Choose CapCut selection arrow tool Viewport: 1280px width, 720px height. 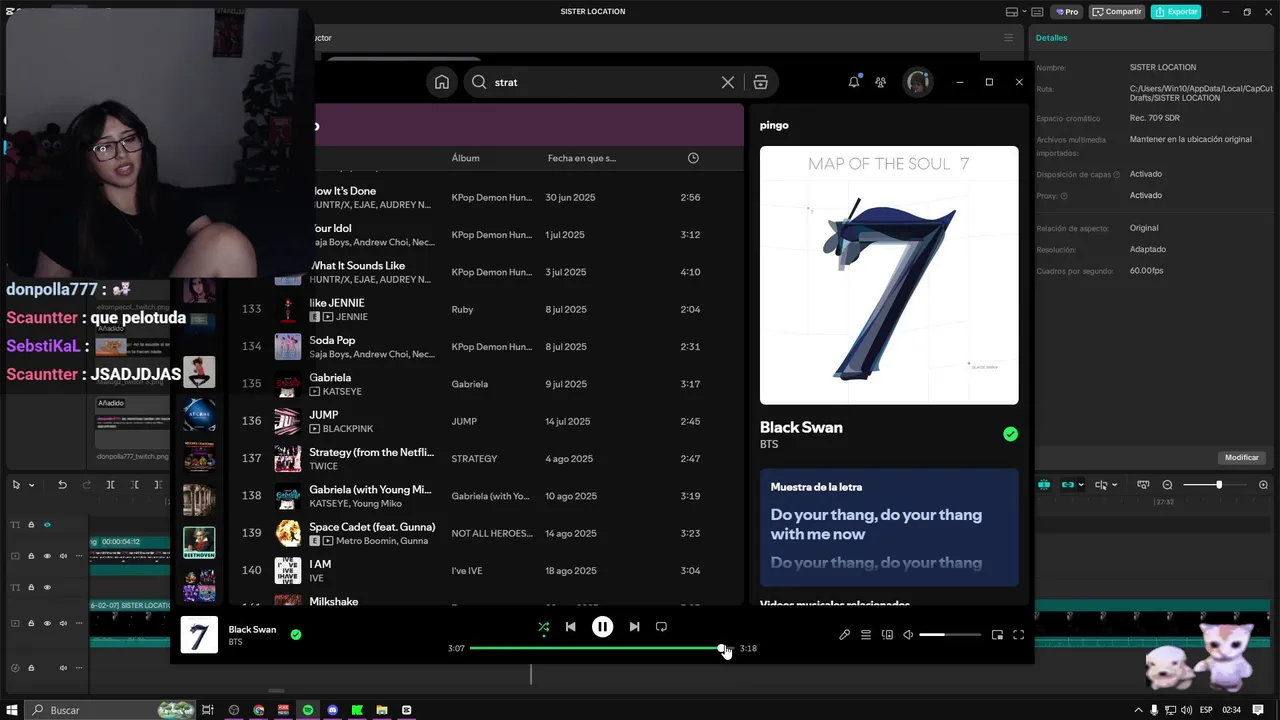point(16,485)
